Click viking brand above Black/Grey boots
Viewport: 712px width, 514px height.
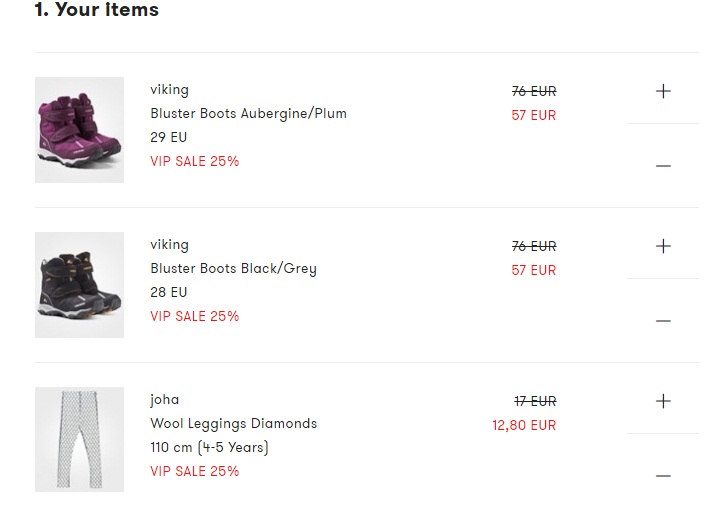coord(169,244)
